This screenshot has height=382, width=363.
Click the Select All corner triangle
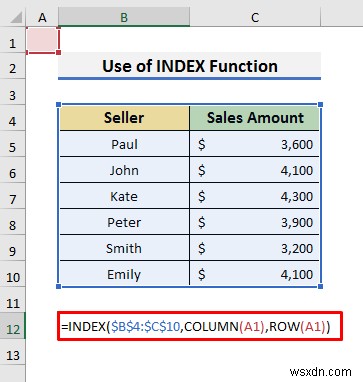pos(16,18)
